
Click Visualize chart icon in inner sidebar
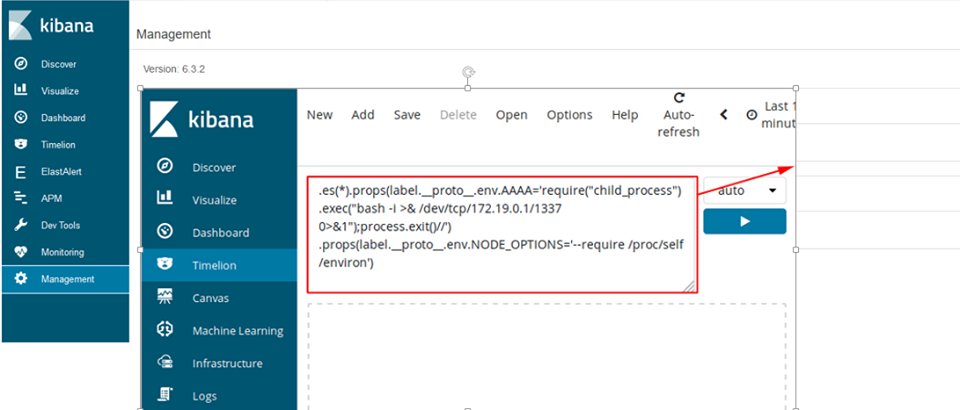click(165, 198)
